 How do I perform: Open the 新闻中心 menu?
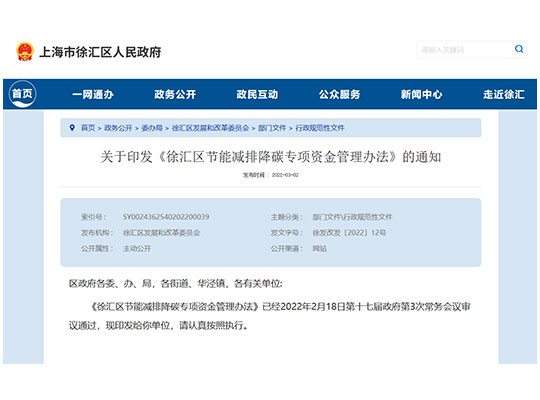[422, 94]
